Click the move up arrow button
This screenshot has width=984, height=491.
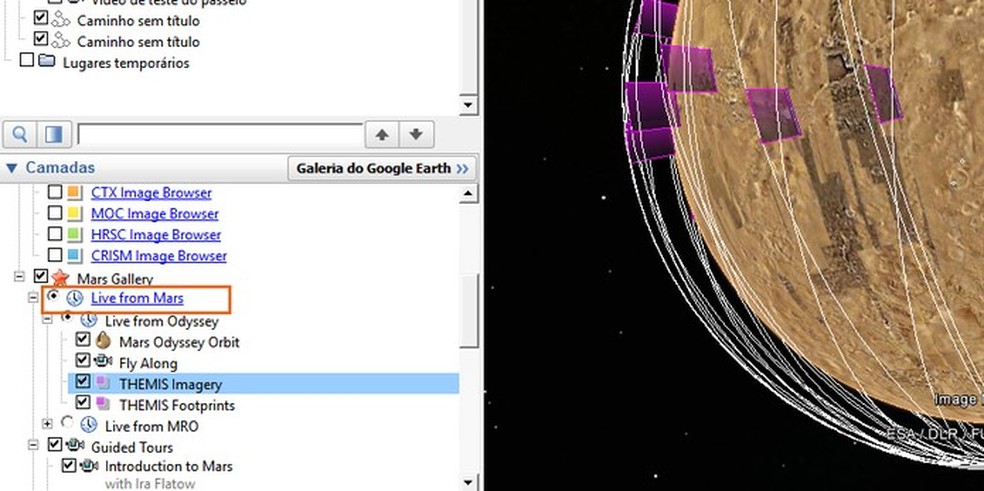click(382, 134)
